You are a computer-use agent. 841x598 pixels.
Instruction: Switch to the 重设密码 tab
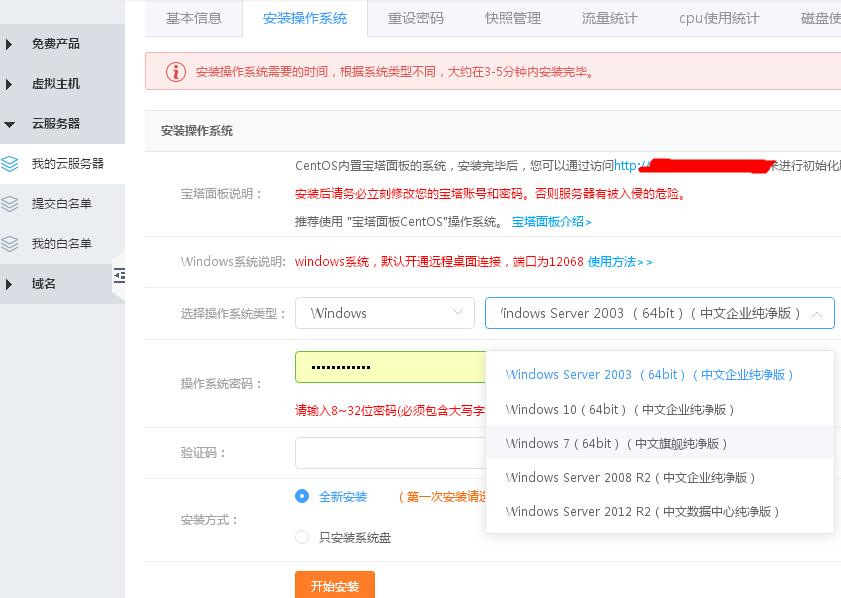[416, 18]
